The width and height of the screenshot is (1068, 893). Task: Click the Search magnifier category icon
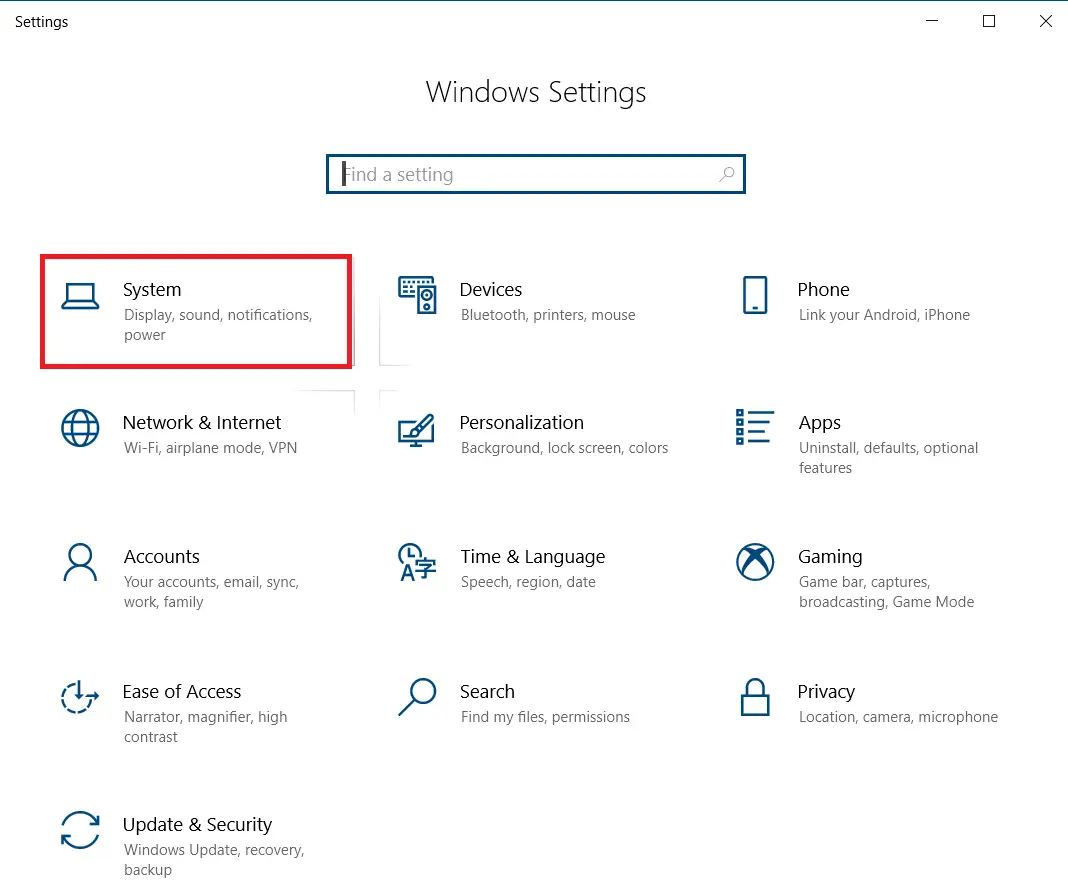click(417, 697)
